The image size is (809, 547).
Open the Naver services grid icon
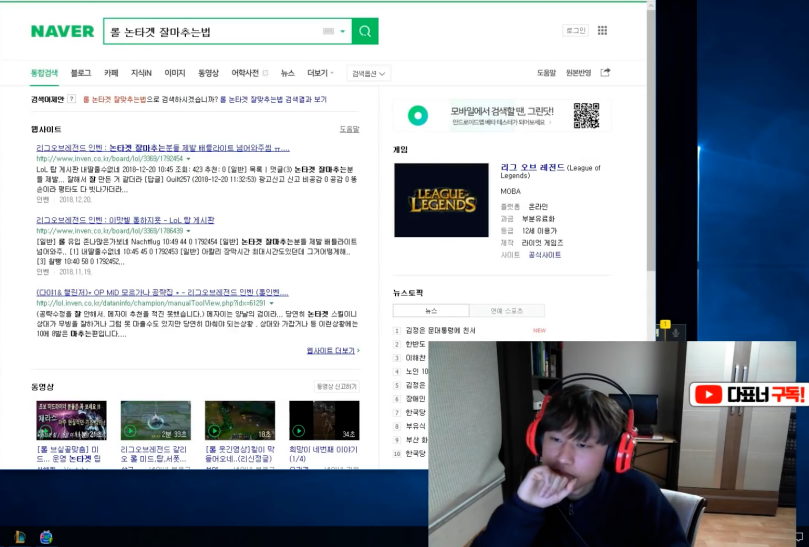pyautogui.click(x=602, y=30)
